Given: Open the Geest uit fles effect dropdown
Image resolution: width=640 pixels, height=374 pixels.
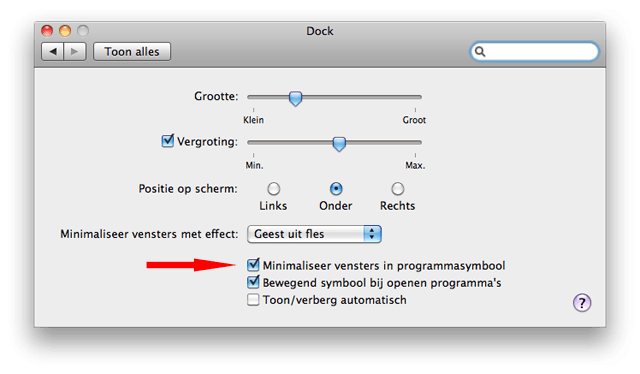Looking at the screenshot, I should tap(314, 234).
